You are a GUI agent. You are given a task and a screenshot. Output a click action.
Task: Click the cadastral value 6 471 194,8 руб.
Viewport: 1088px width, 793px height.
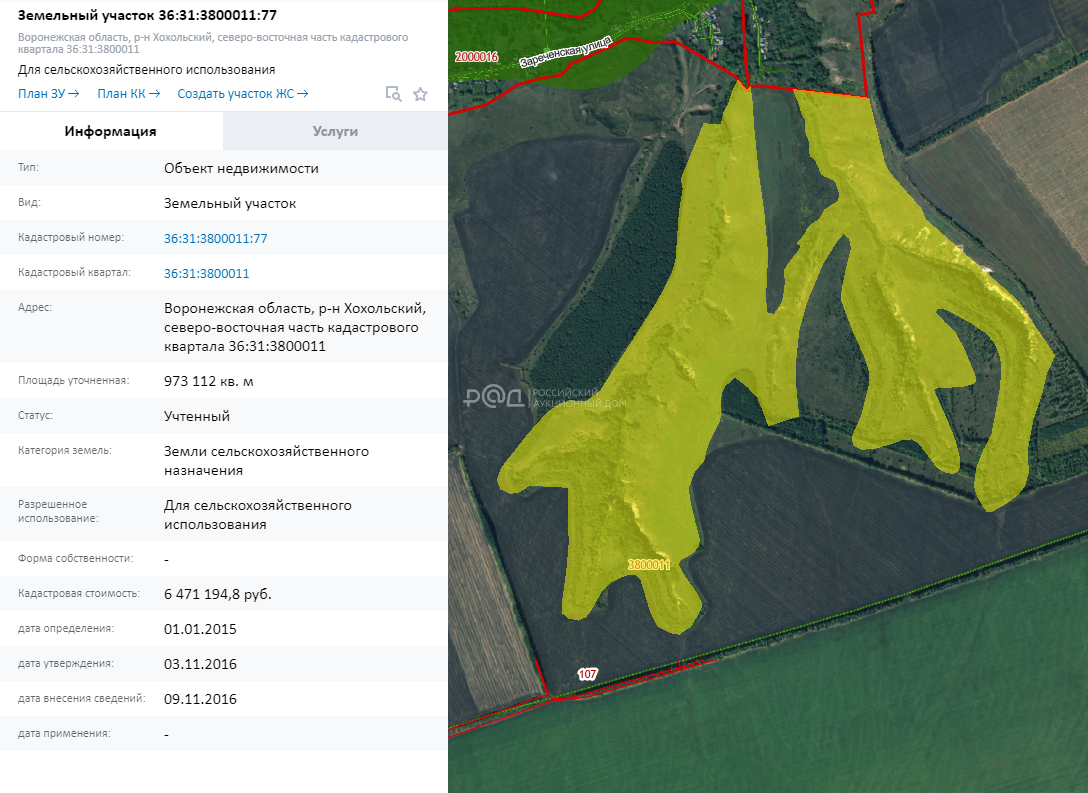pos(217,594)
